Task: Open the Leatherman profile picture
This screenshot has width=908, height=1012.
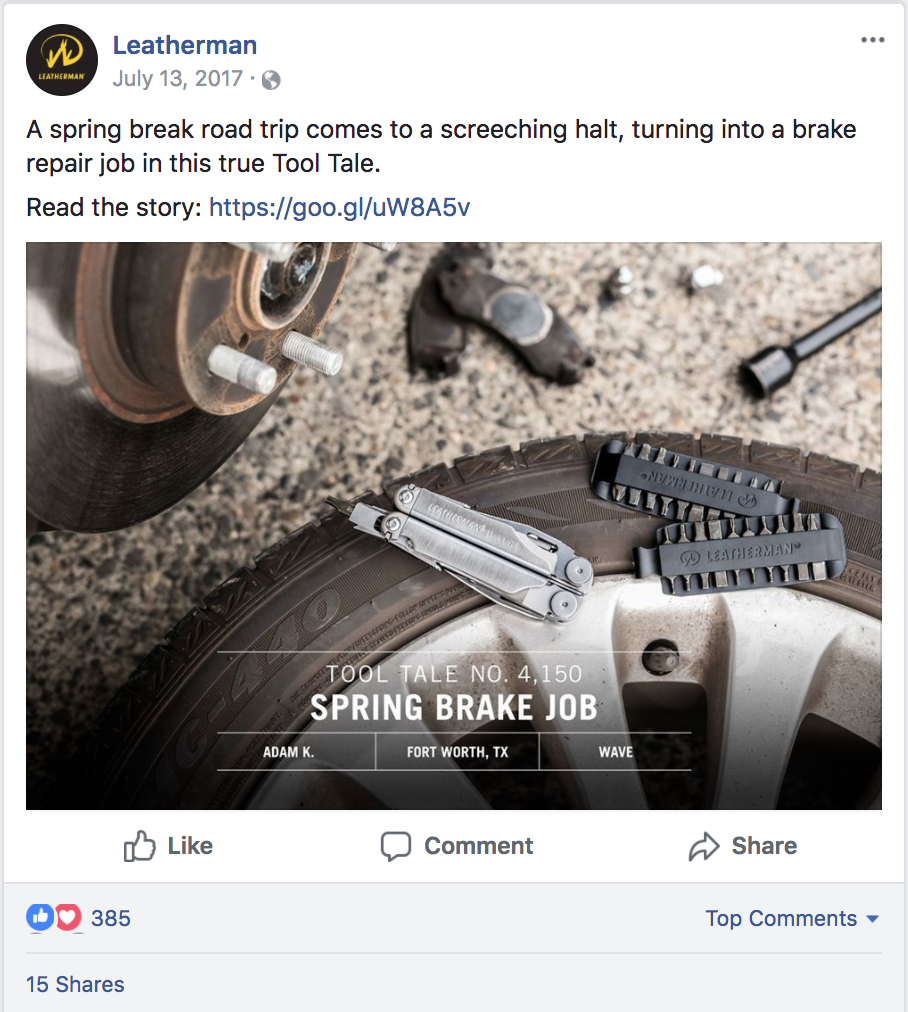Action: point(62,60)
